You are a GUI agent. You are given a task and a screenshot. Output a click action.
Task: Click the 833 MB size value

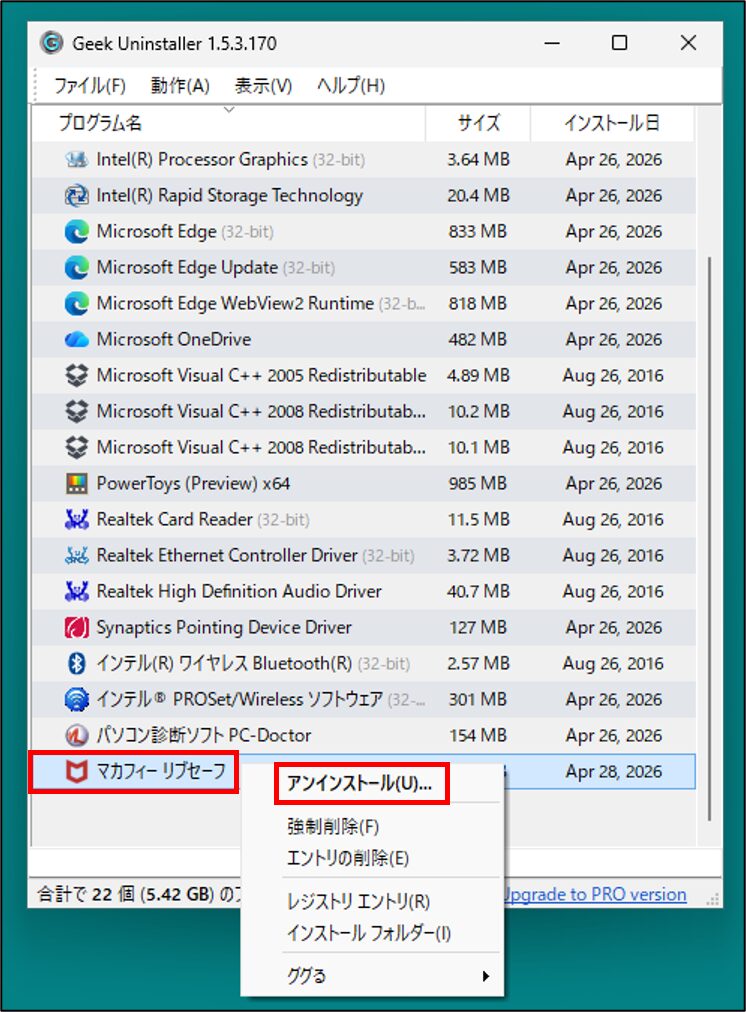(478, 232)
